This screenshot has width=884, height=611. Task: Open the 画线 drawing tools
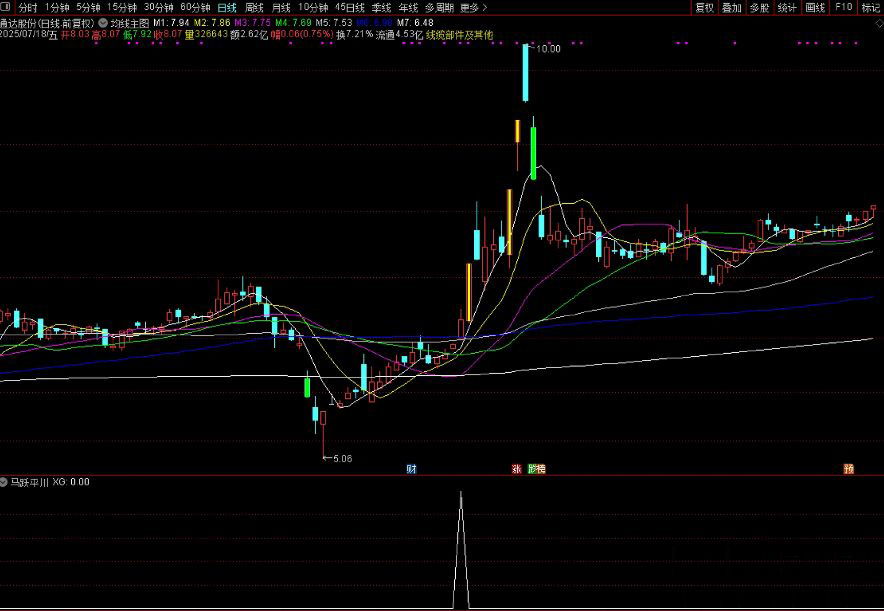click(x=815, y=7)
